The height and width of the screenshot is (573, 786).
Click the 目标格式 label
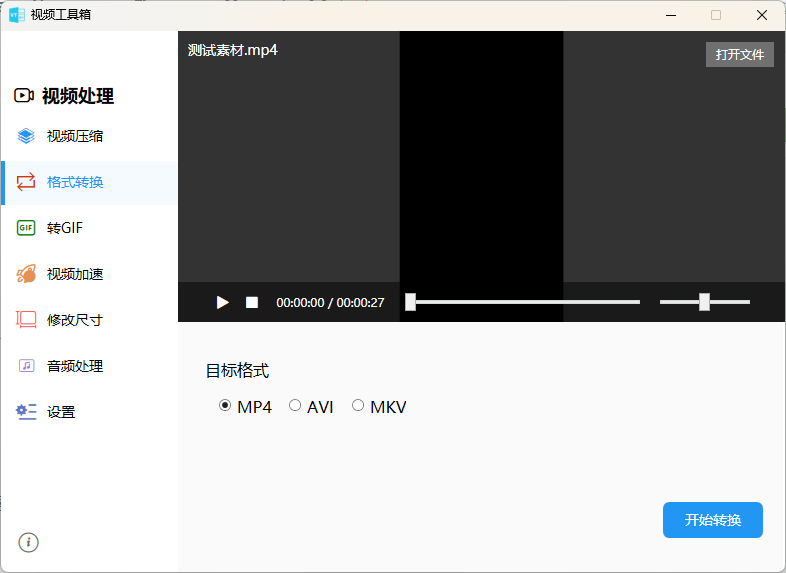(237, 370)
